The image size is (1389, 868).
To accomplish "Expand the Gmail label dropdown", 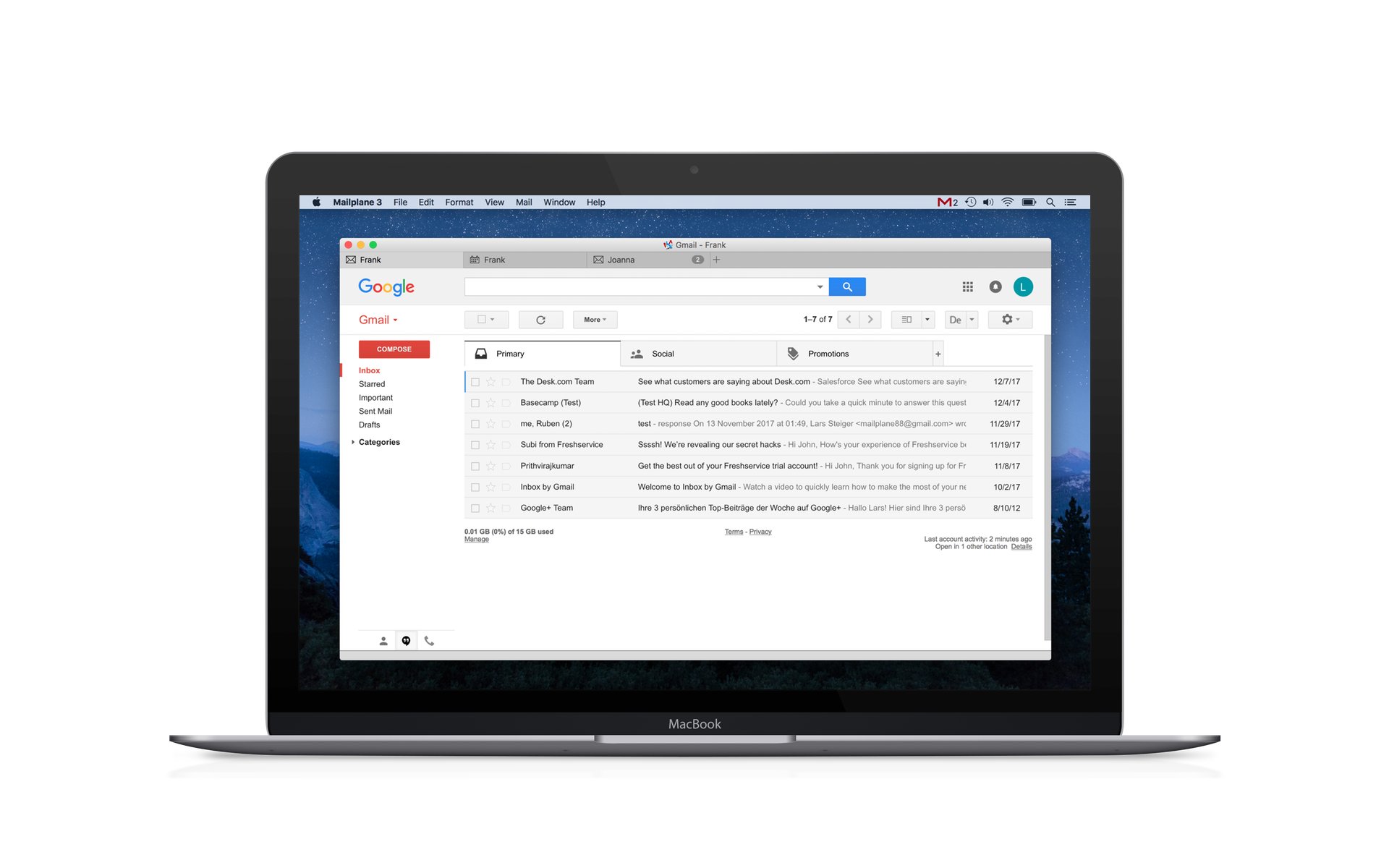I will [x=379, y=319].
